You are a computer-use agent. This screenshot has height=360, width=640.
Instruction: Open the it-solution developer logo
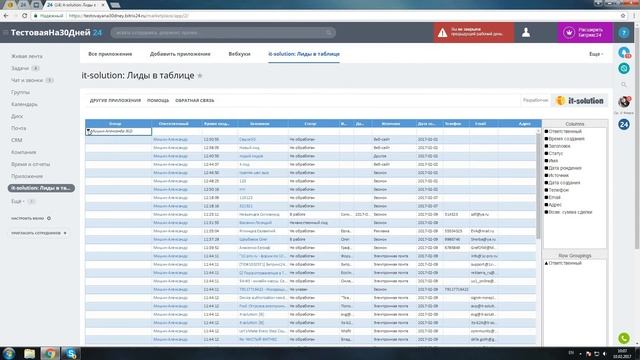pyautogui.click(x=580, y=100)
